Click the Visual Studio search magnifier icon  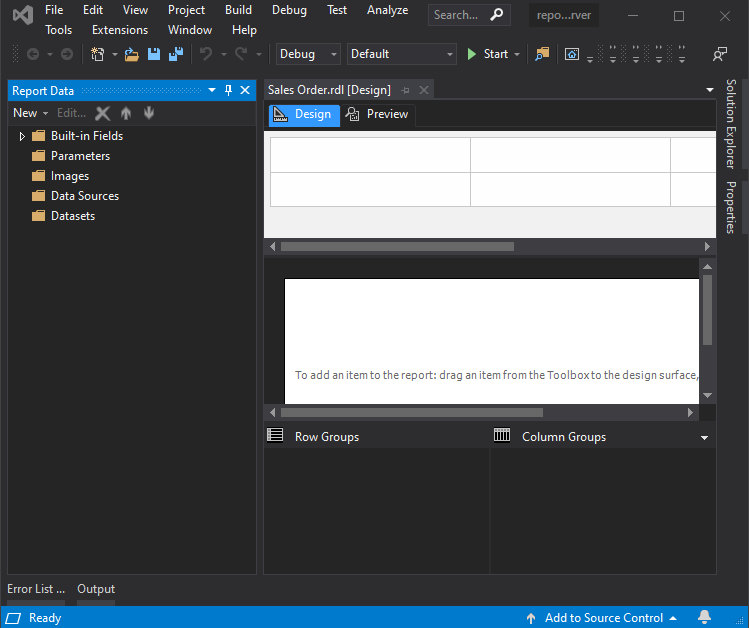(496, 15)
